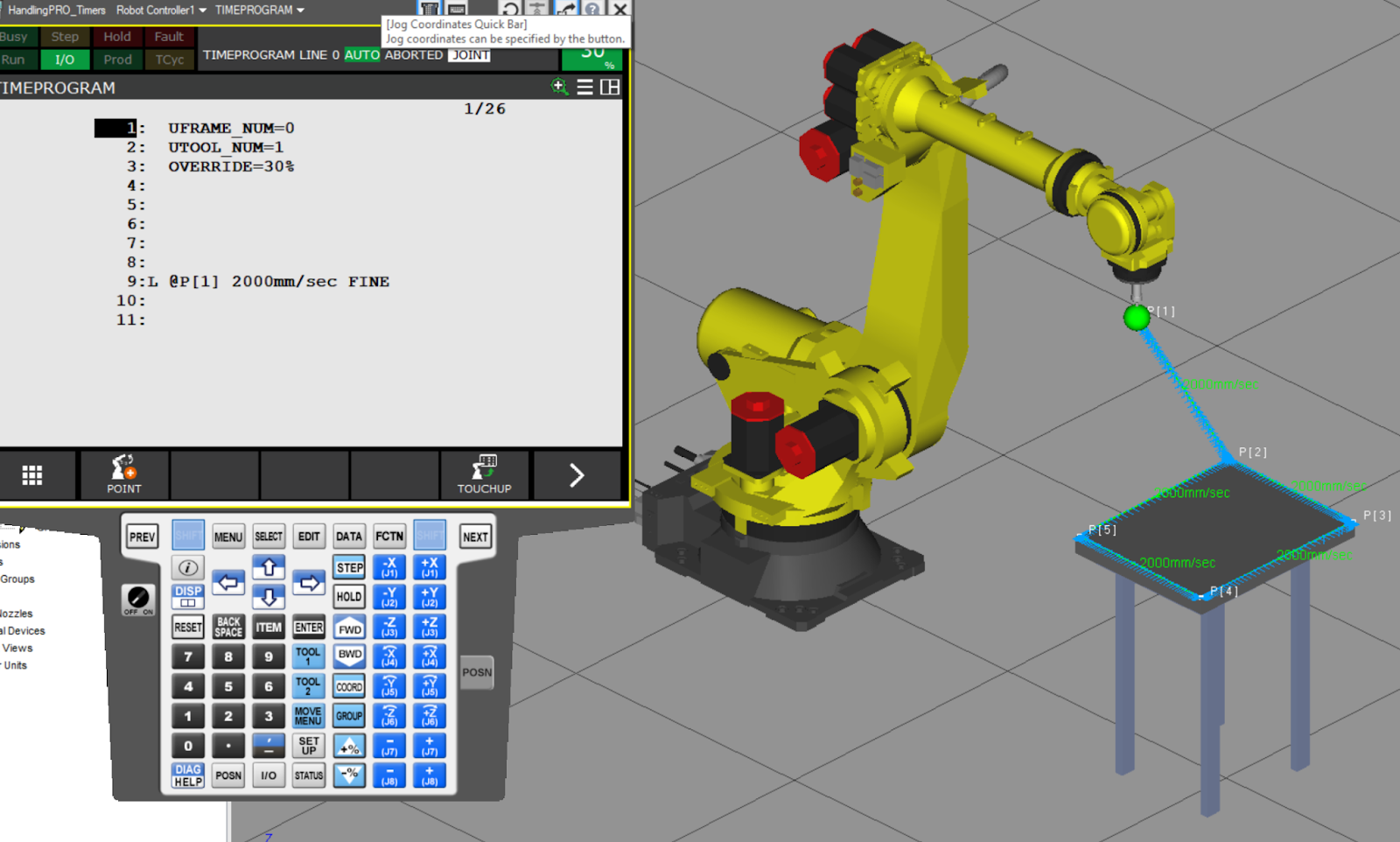Image resolution: width=1400 pixels, height=842 pixels.
Task: Click the COORD key on keypad
Action: (349, 686)
